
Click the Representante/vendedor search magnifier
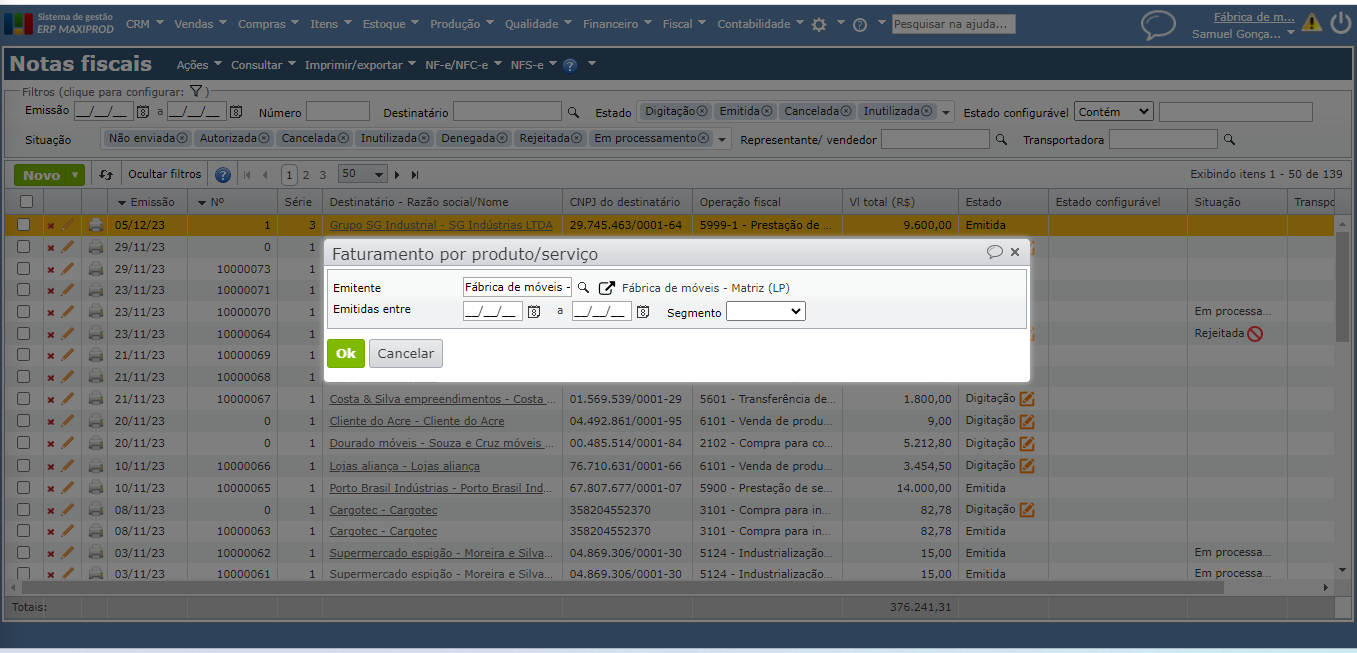coord(1001,140)
